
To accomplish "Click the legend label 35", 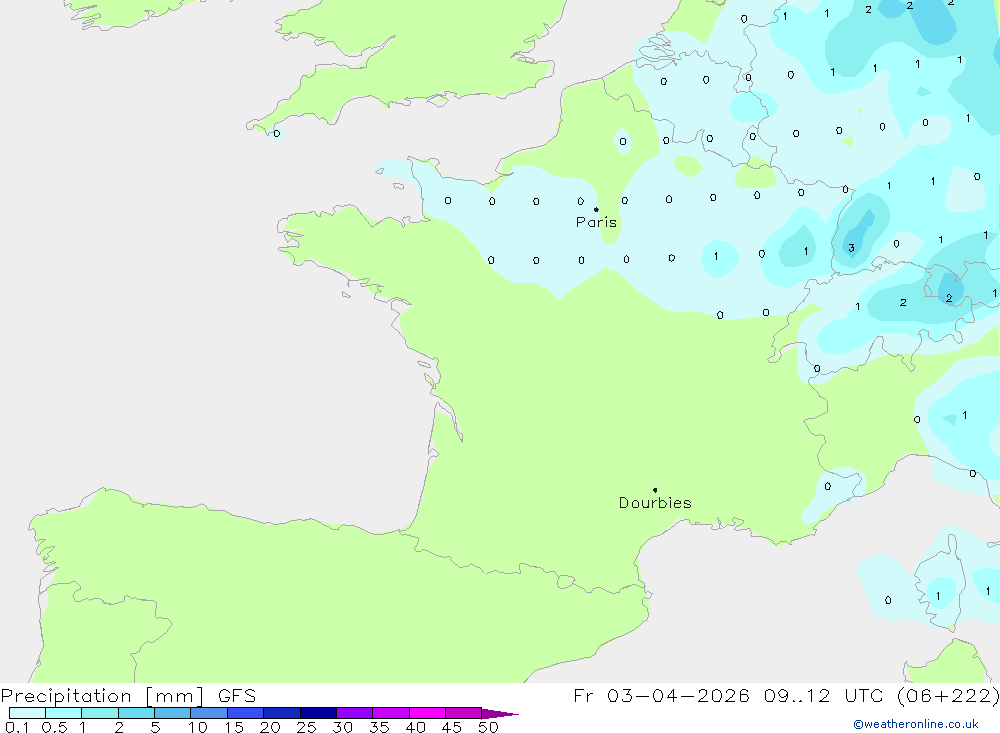I will (379, 727).
